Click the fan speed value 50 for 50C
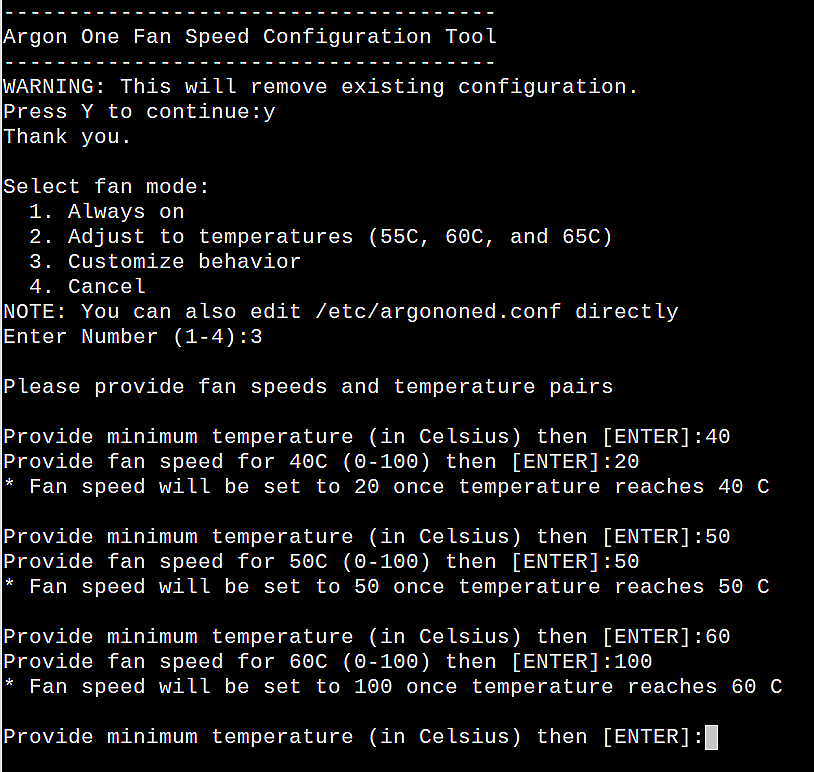This screenshot has height=772, width=814. pos(627,562)
